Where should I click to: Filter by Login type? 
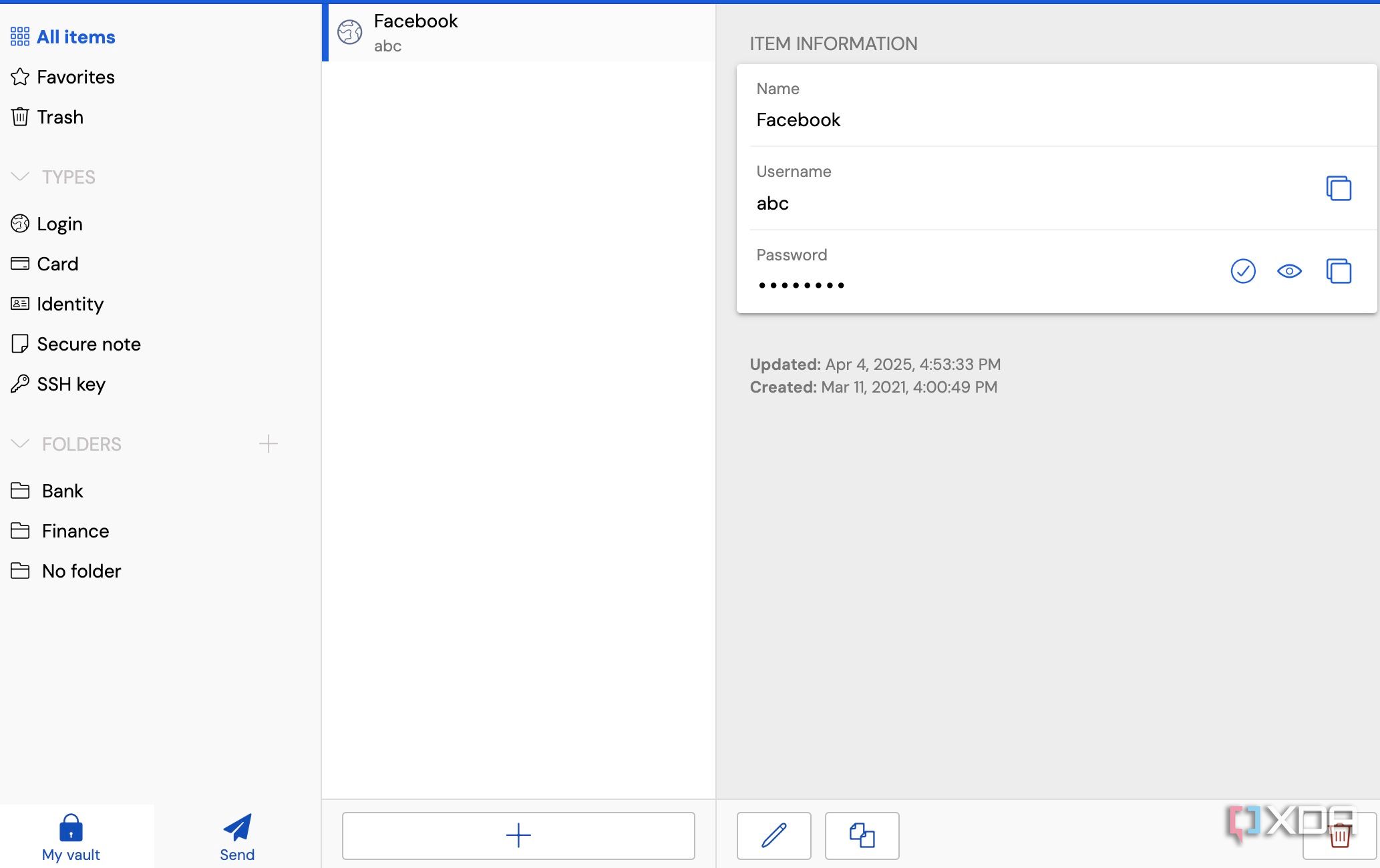point(59,224)
